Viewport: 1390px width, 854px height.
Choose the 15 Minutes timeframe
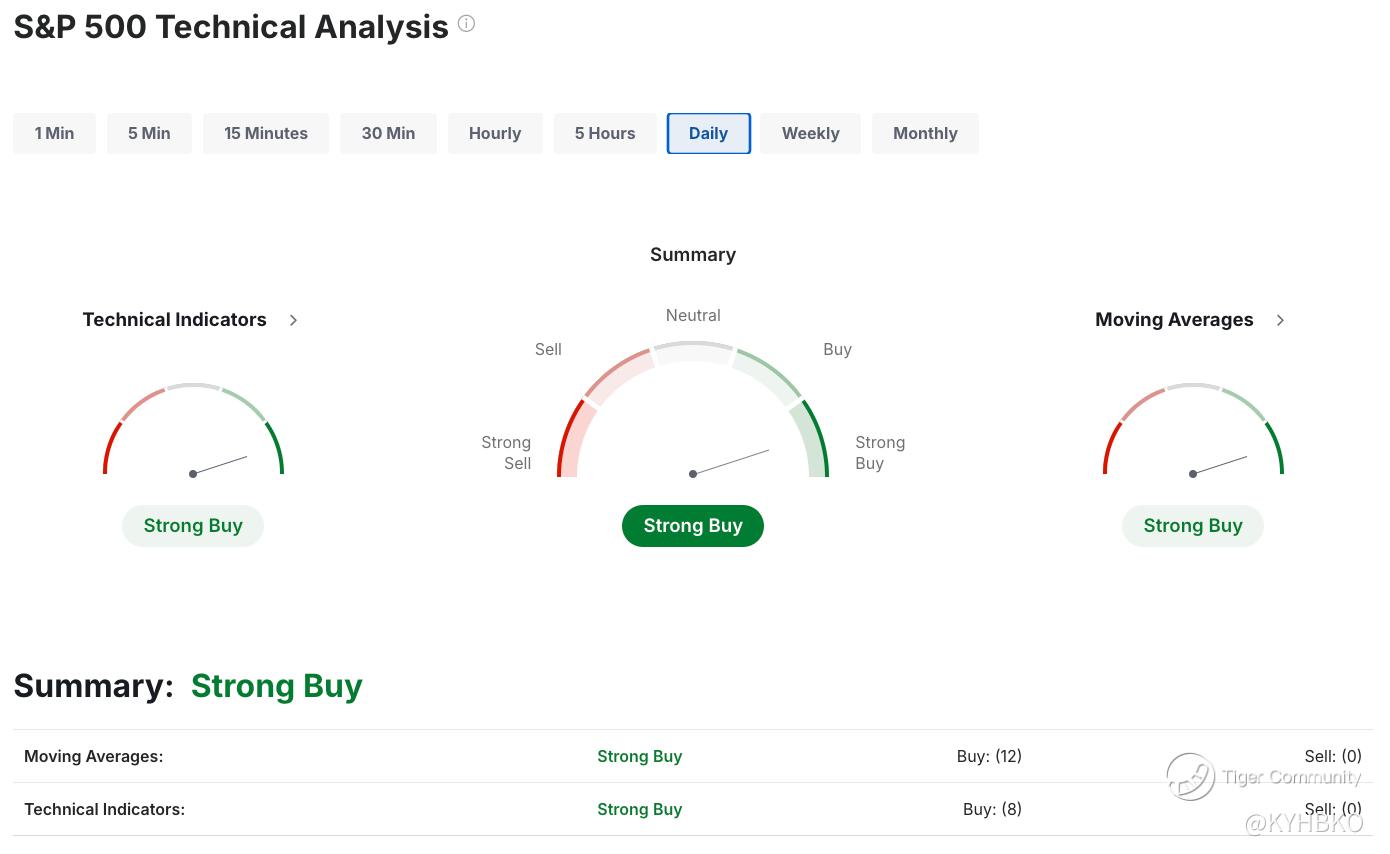[266, 133]
